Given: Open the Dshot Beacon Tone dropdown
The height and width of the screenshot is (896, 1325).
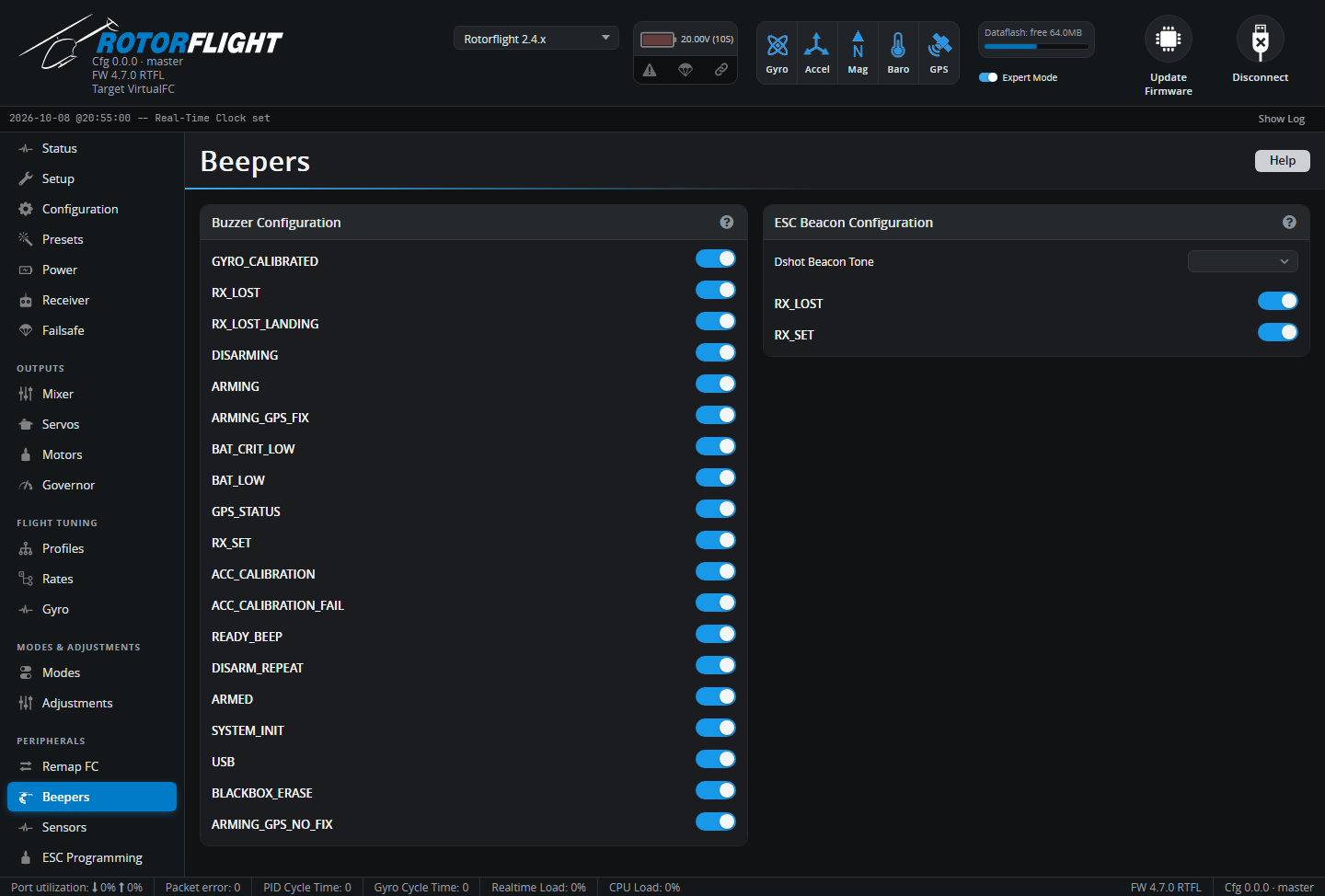Looking at the screenshot, I should 1243,261.
